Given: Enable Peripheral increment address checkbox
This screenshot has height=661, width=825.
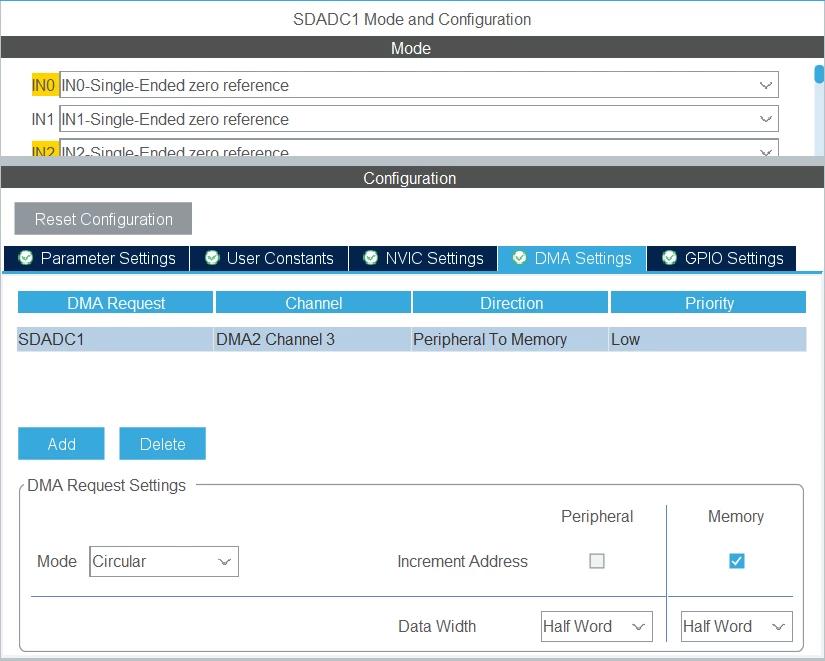Looking at the screenshot, I should [x=597, y=561].
